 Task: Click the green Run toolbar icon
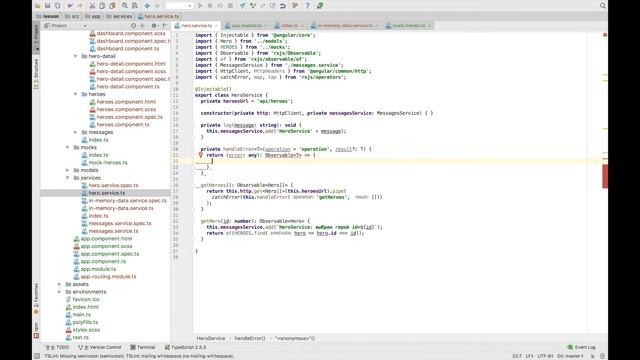click(200, 6)
